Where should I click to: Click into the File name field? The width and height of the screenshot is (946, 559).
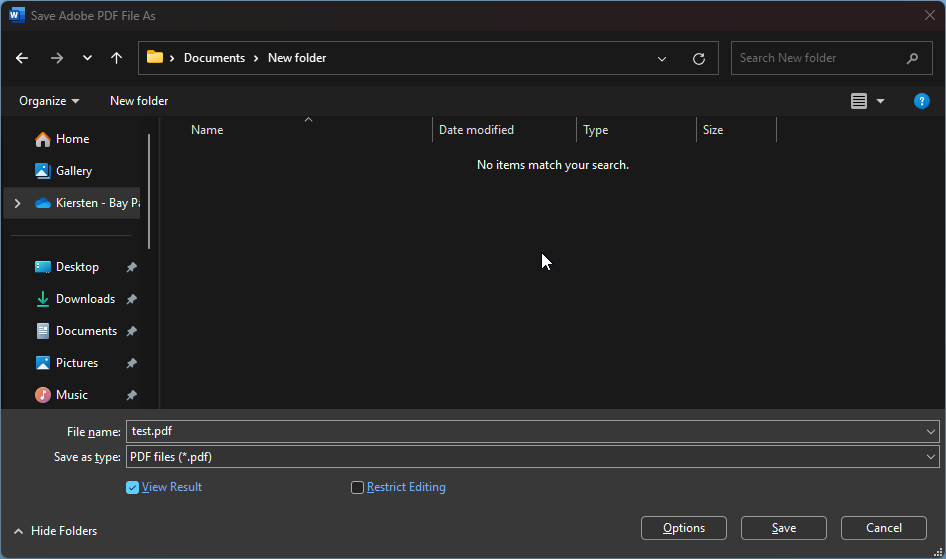[x=525, y=432]
